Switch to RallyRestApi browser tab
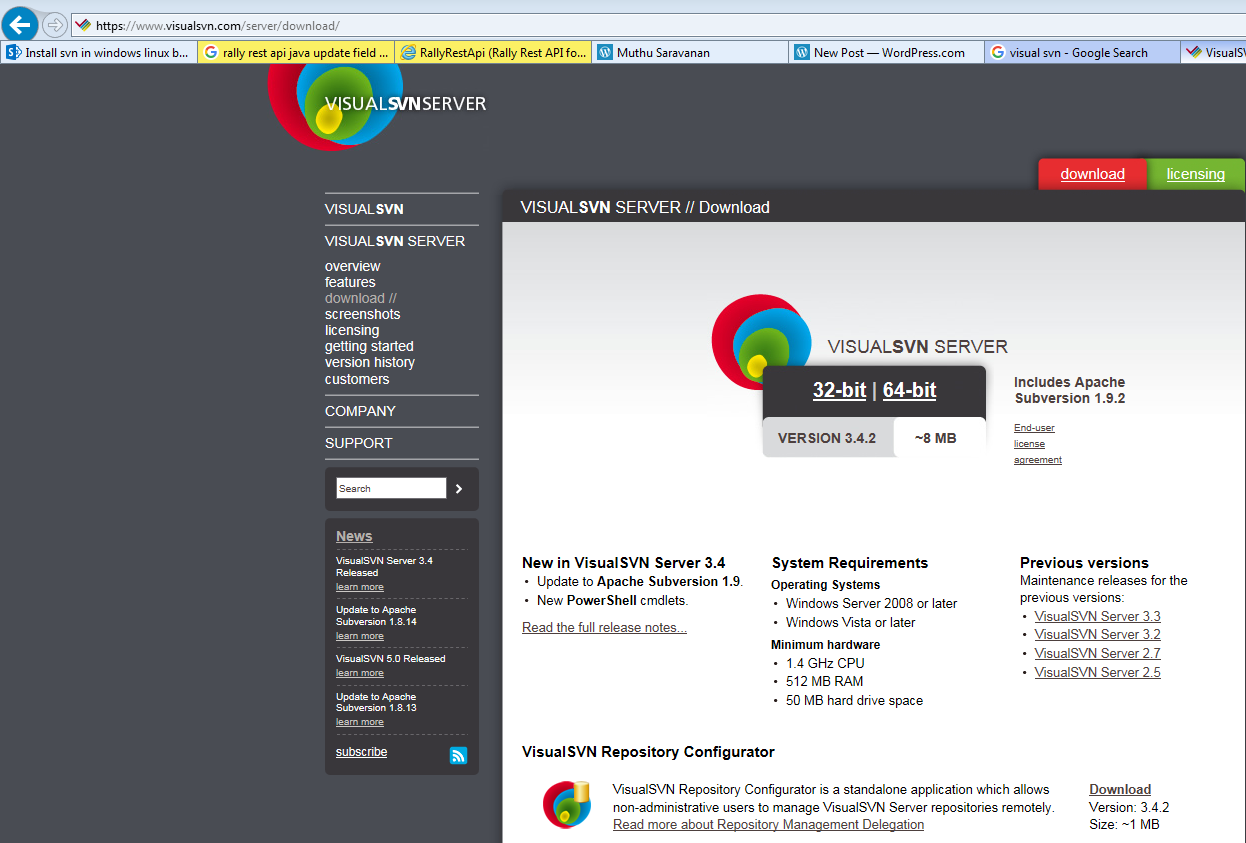 pyautogui.click(x=493, y=52)
